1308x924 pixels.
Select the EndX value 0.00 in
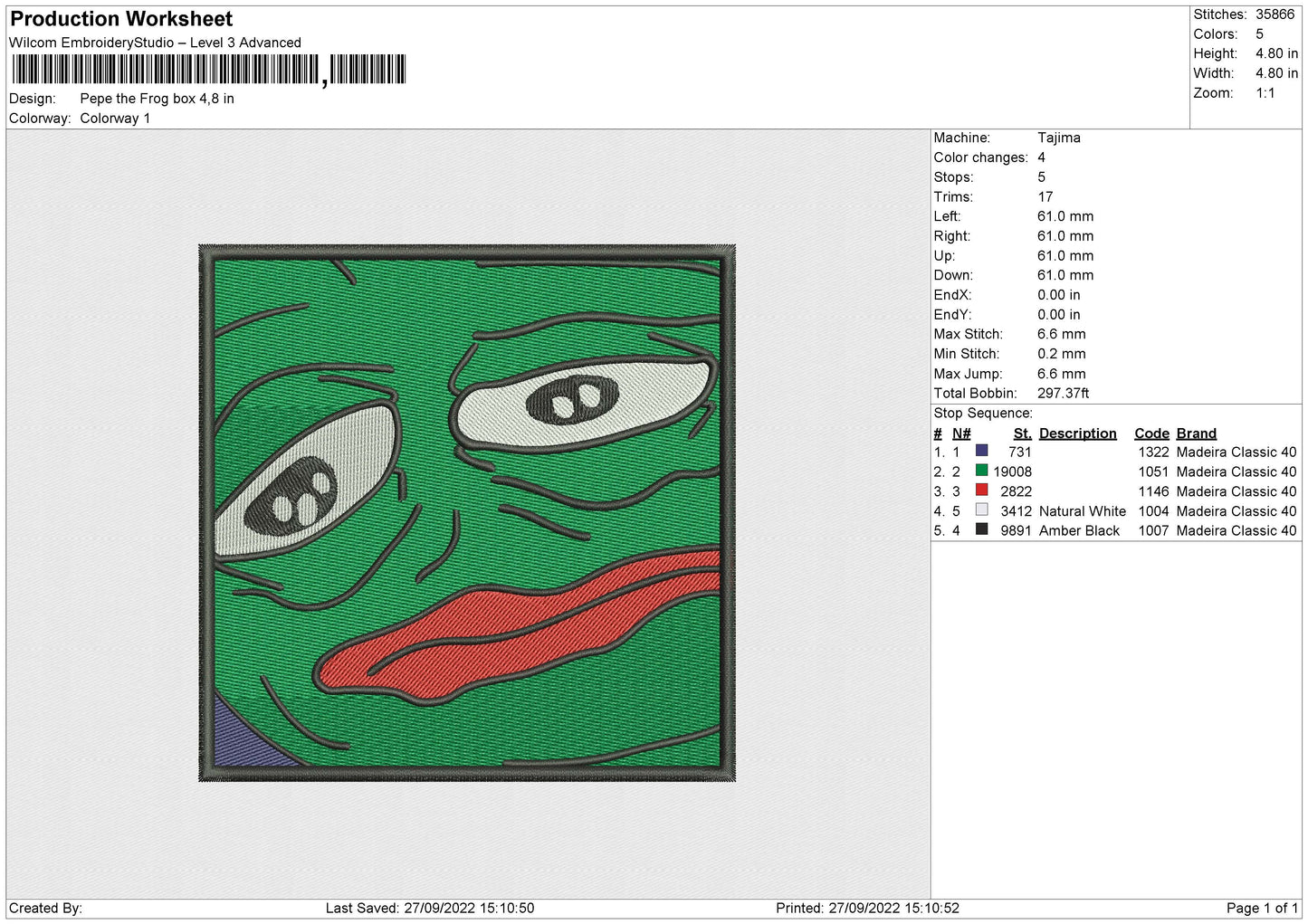1058,295
